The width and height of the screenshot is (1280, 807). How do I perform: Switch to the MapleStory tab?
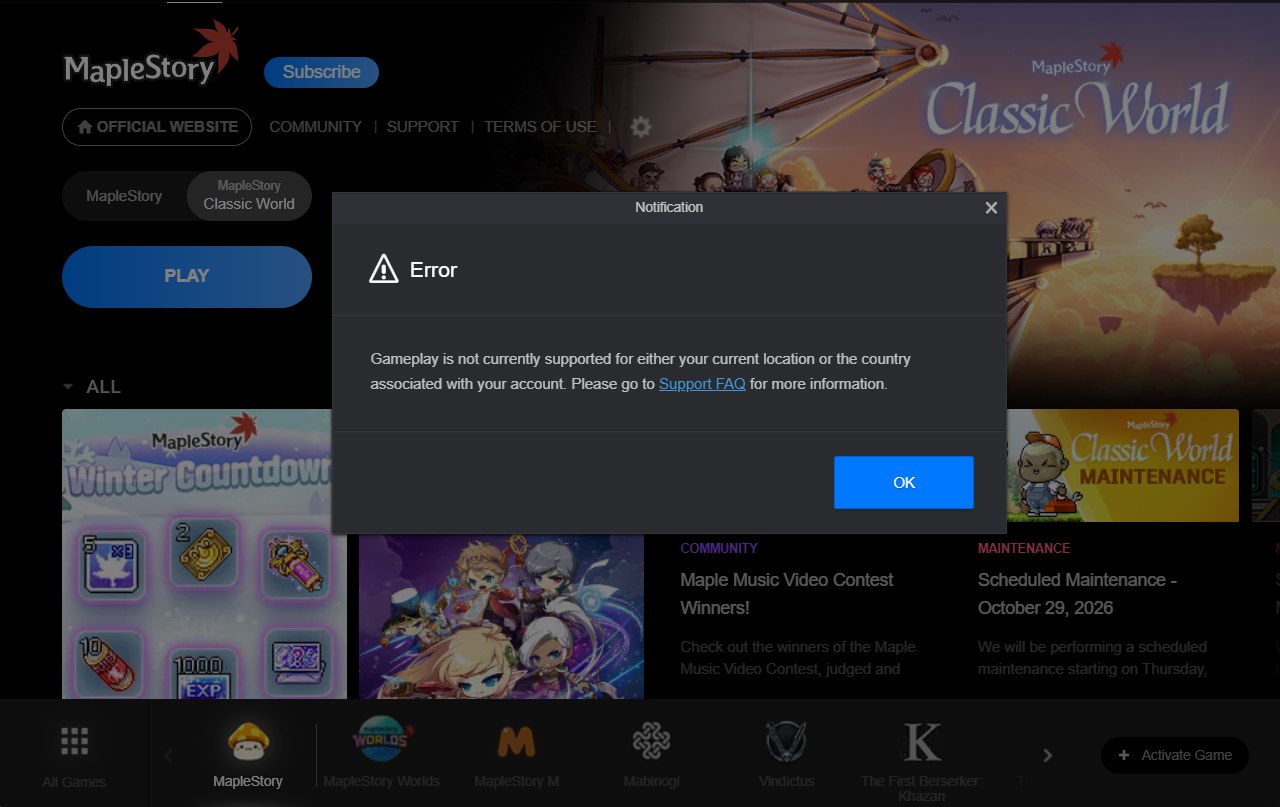124,196
